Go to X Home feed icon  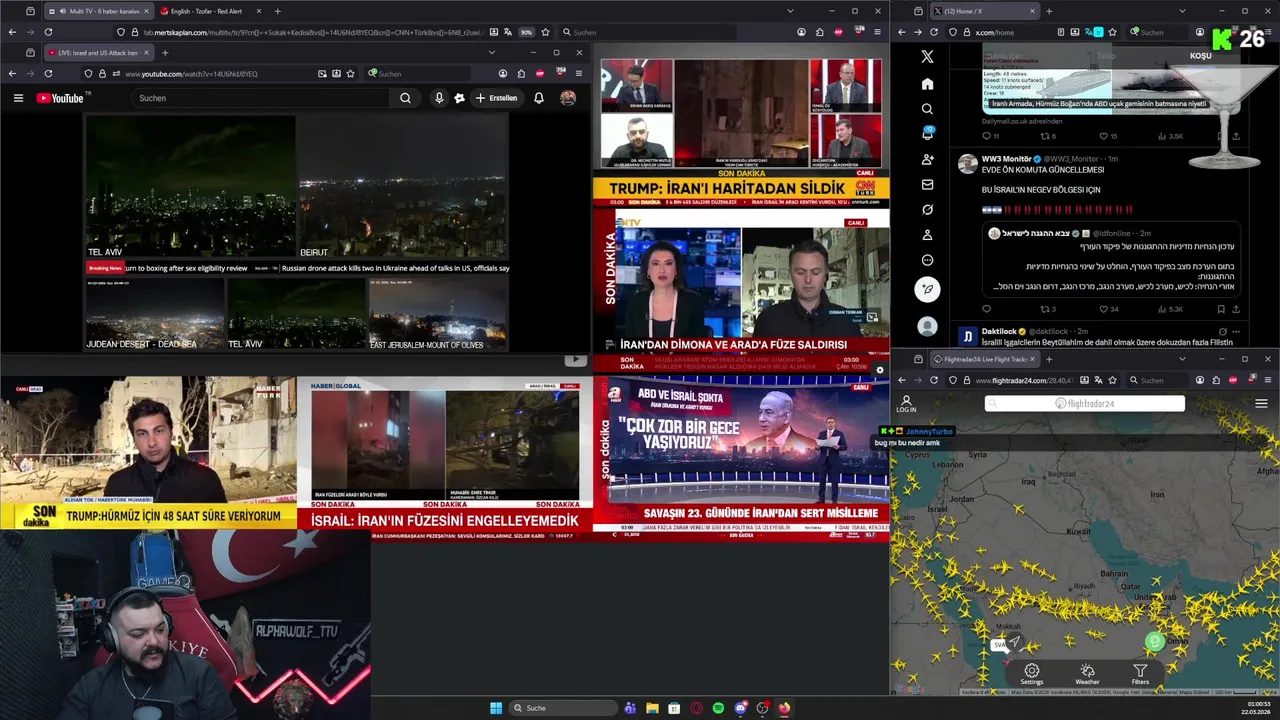click(927, 83)
